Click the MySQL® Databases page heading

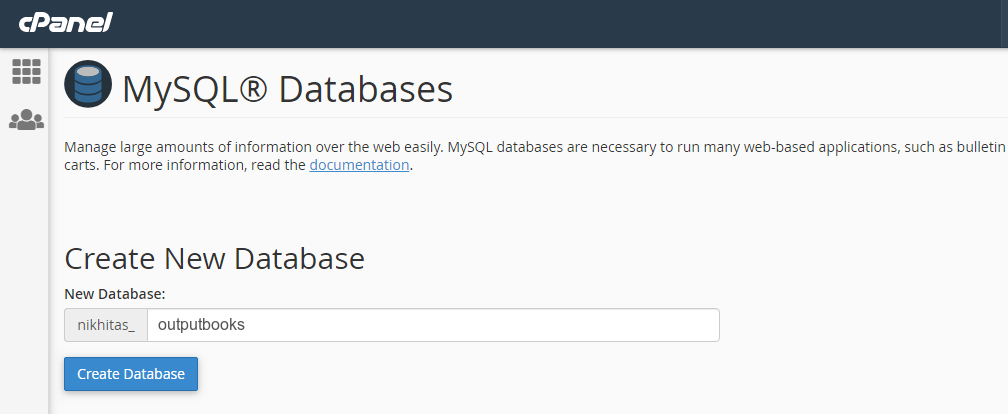point(287,89)
